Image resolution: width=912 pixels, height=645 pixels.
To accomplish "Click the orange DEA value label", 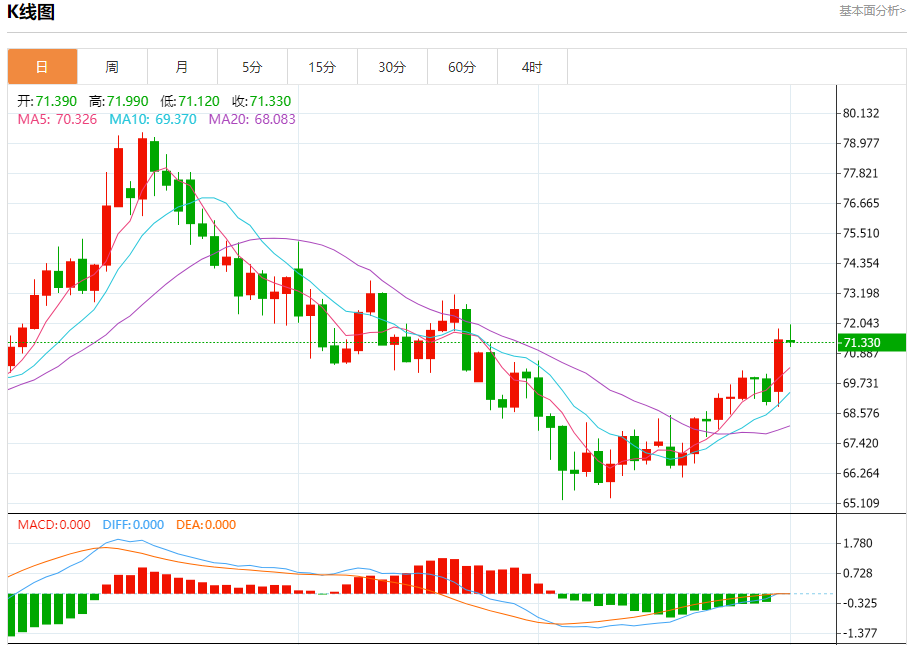I will 206,525.
